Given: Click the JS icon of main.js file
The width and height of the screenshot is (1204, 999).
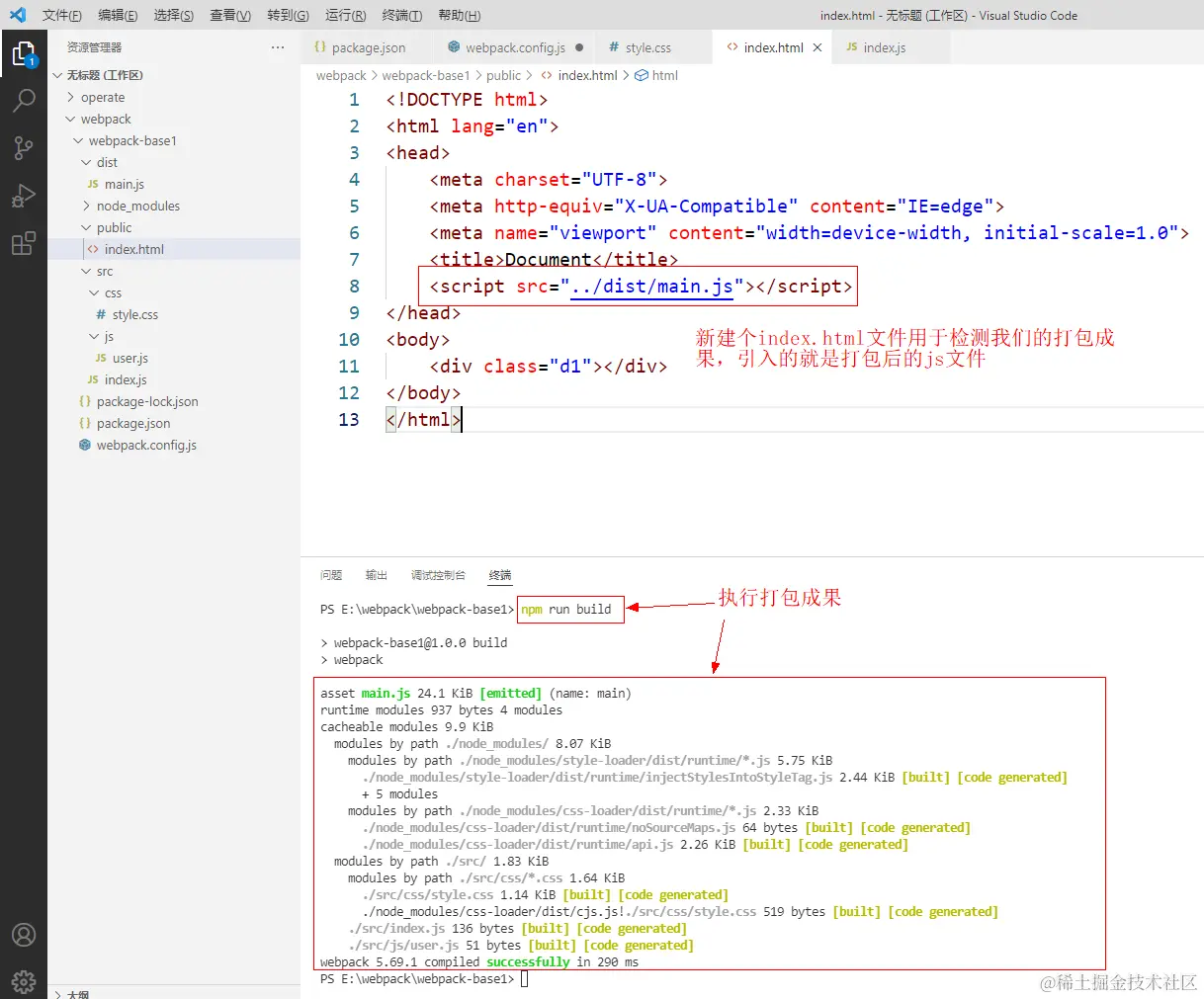Looking at the screenshot, I should 93,184.
